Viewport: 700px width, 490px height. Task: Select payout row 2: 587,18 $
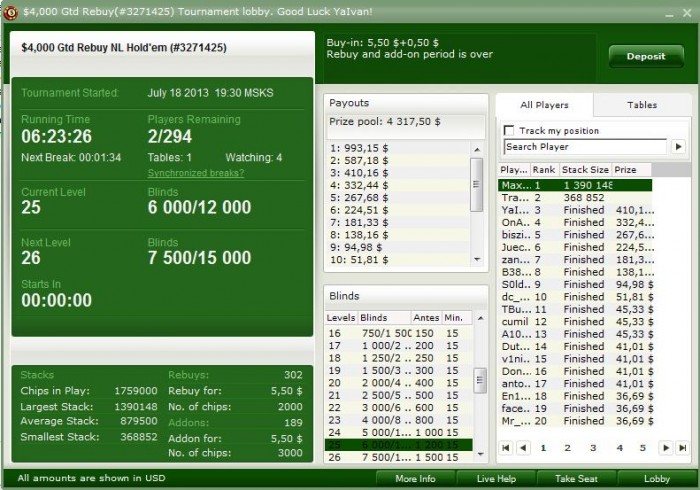(398, 161)
